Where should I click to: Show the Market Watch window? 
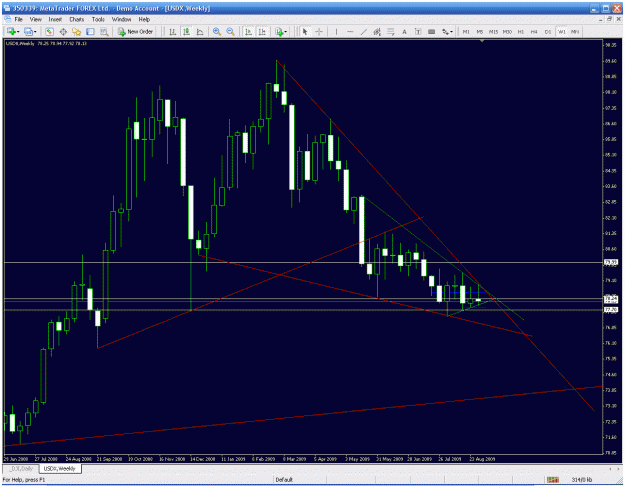(x=49, y=31)
